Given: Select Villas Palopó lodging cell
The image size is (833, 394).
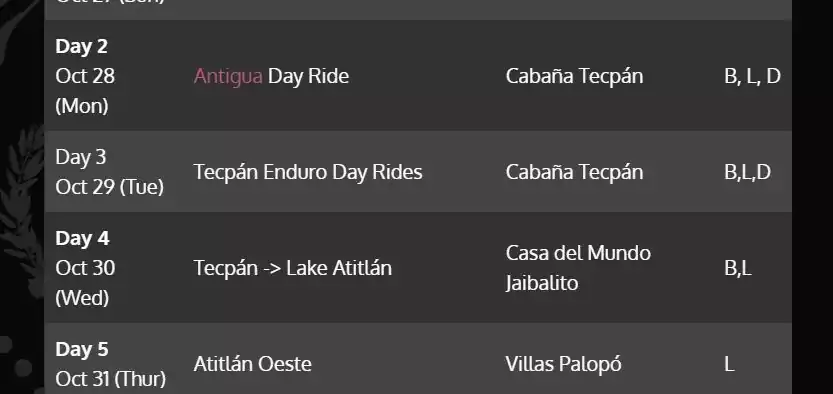Looking at the screenshot, I should [x=564, y=364].
